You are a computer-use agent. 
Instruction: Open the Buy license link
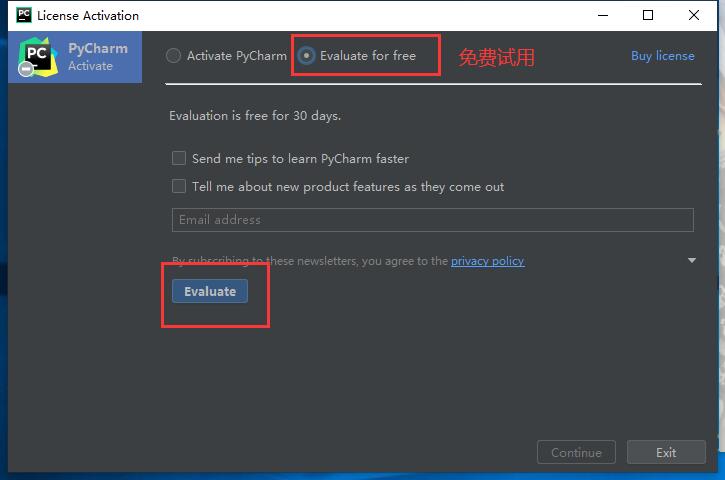coord(663,56)
